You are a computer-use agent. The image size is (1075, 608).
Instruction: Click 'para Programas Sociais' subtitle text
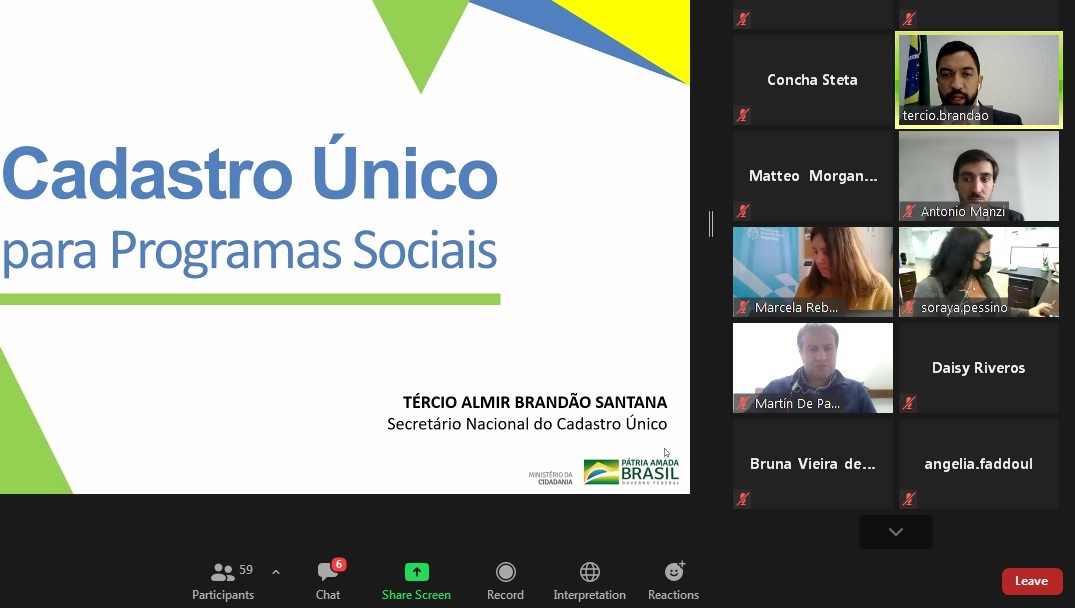tap(250, 251)
